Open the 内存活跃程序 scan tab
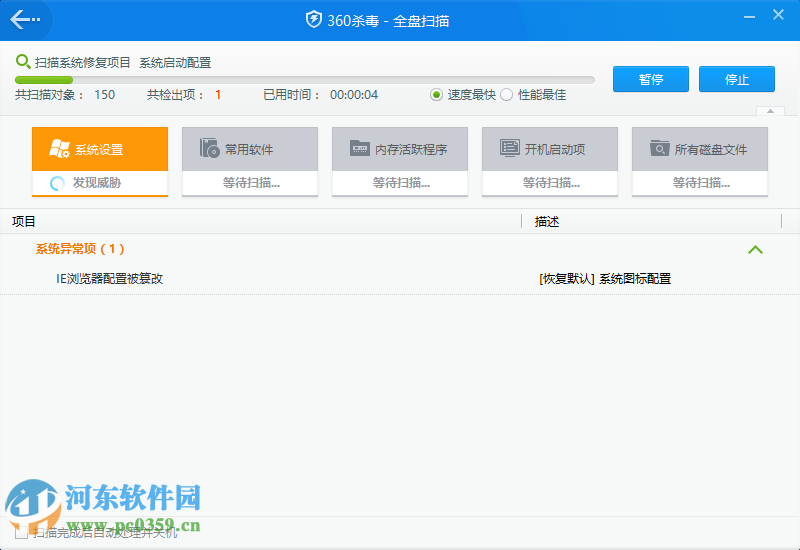Viewport: 800px width, 550px height. tap(400, 149)
